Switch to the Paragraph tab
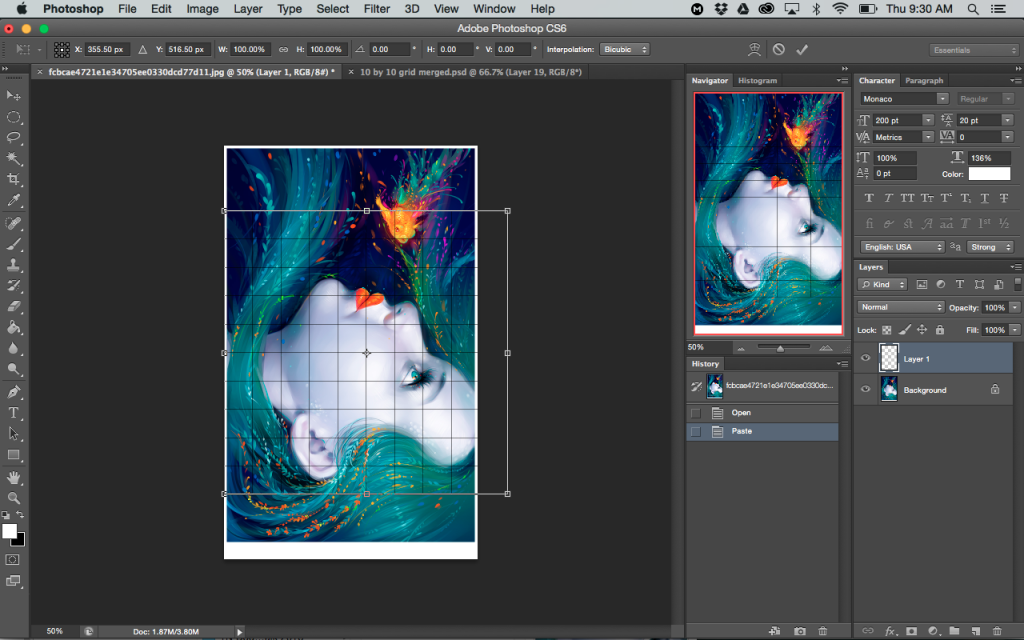The height and width of the screenshot is (640, 1024). click(923, 80)
